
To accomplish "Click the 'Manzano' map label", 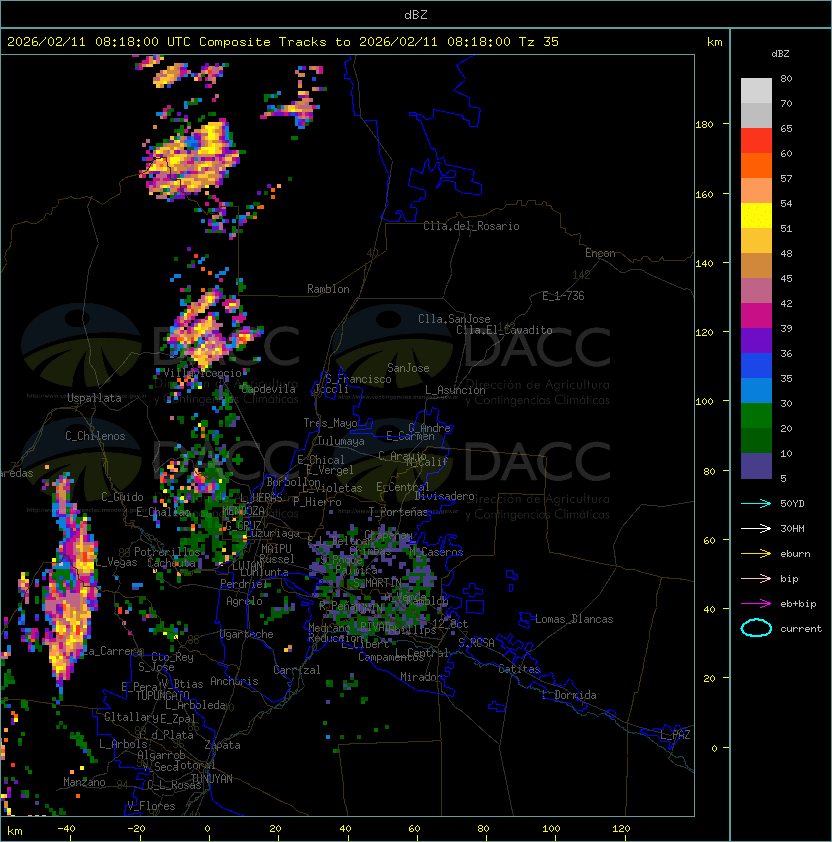I will click(84, 782).
